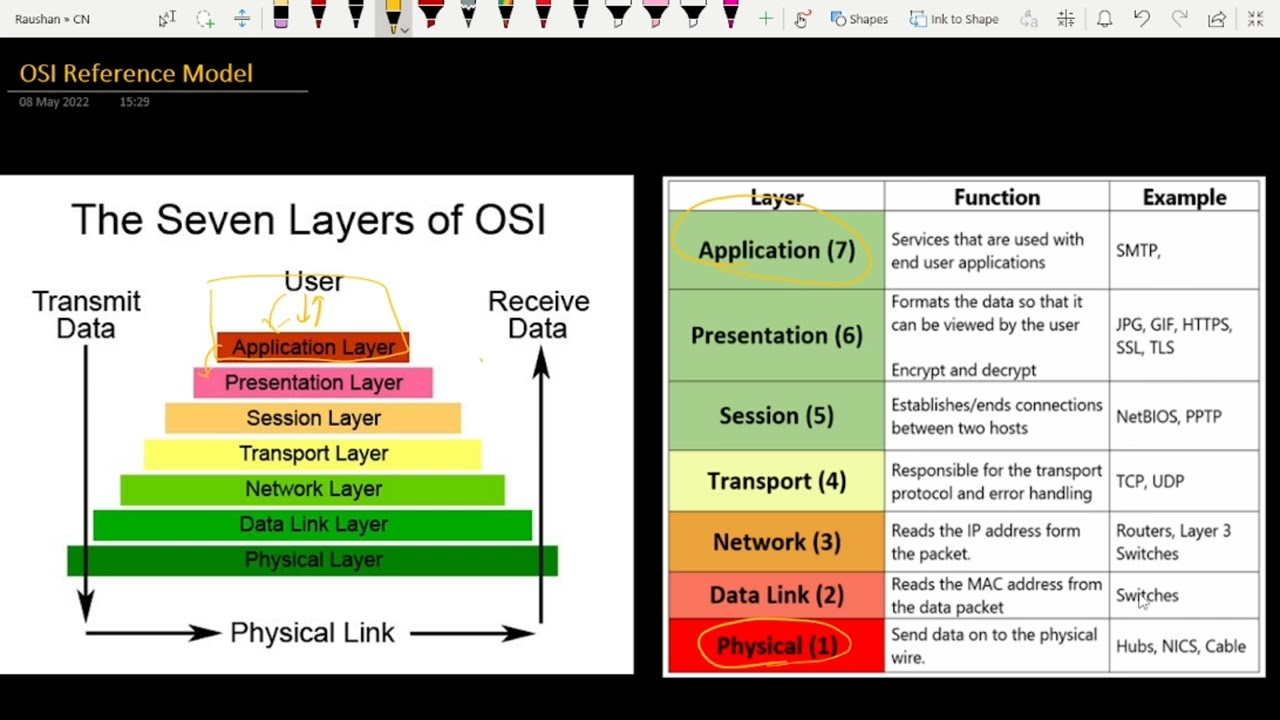This screenshot has height=720, width=1280.
Task: Click the 08 May 2022 page date
Action: (54, 102)
